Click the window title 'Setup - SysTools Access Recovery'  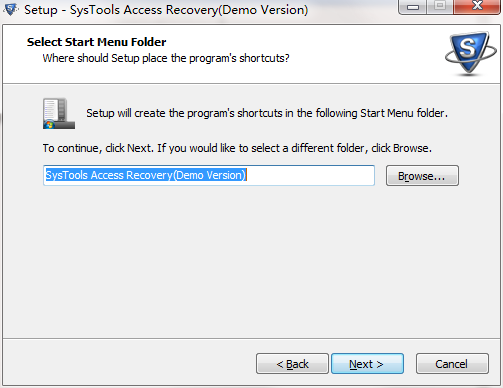pyautogui.click(x=166, y=10)
